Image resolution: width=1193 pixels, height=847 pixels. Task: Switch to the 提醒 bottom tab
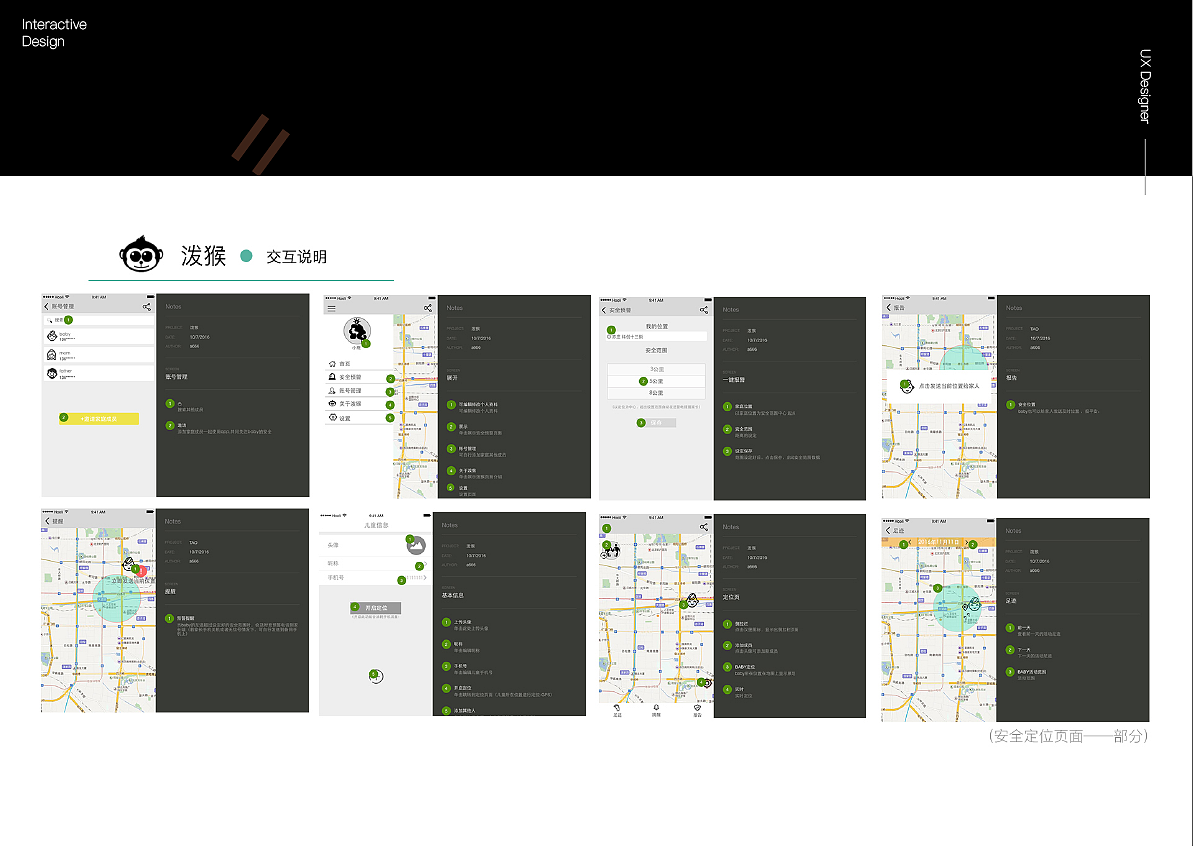(x=657, y=711)
